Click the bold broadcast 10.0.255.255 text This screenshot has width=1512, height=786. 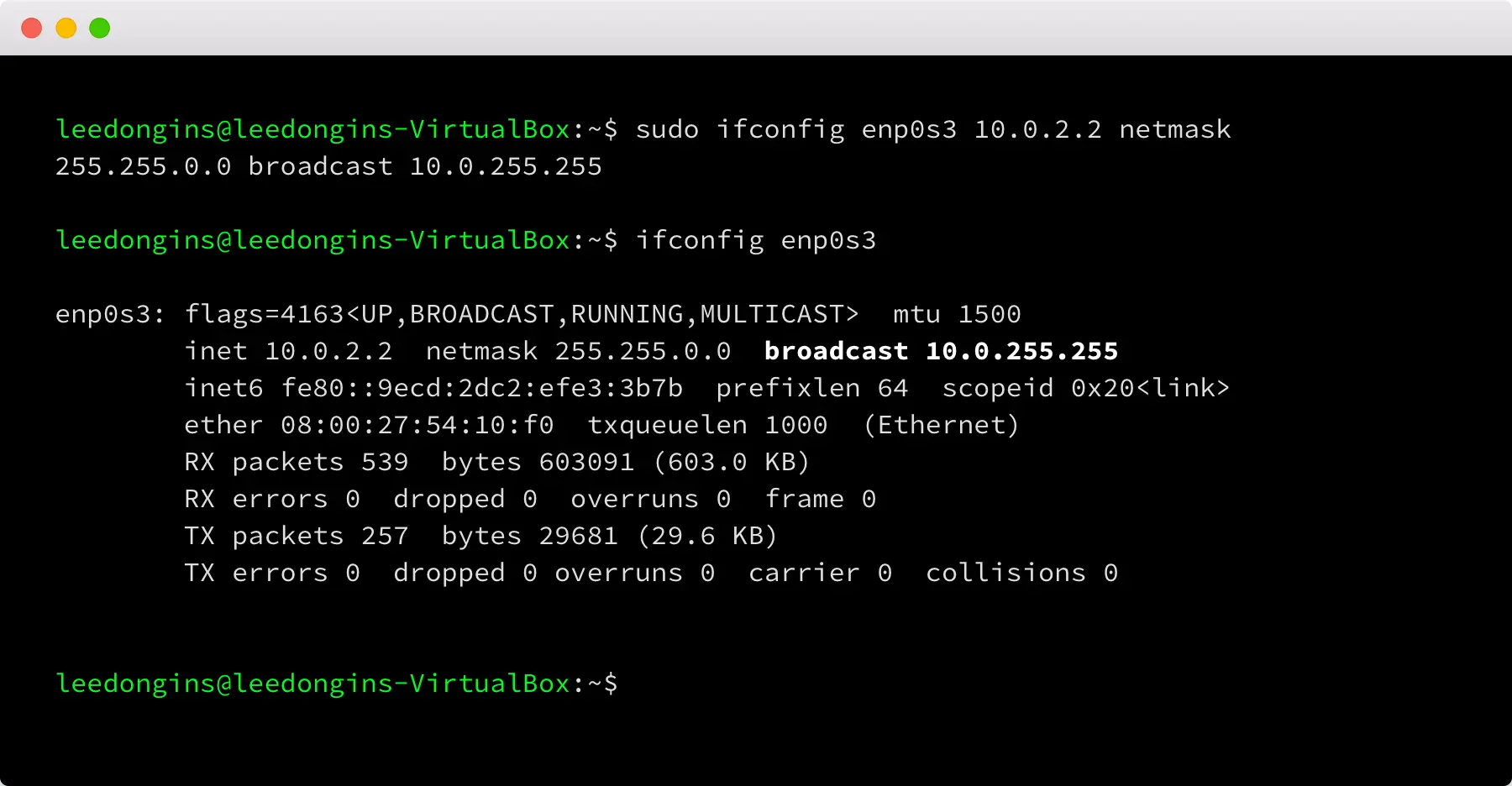click(941, 351)
